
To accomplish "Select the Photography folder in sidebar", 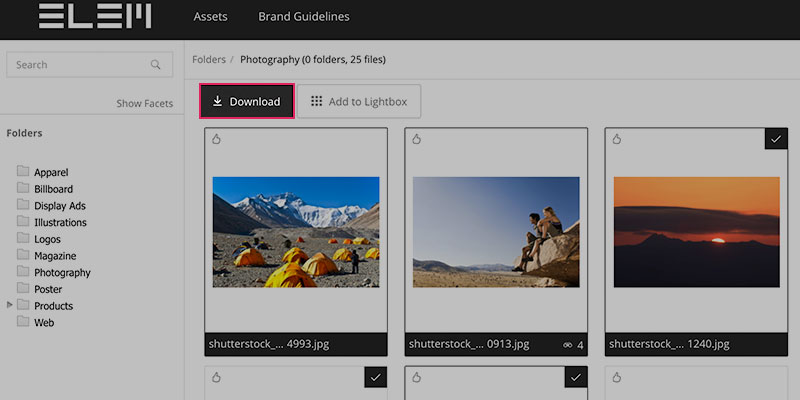I will point(62,272).
